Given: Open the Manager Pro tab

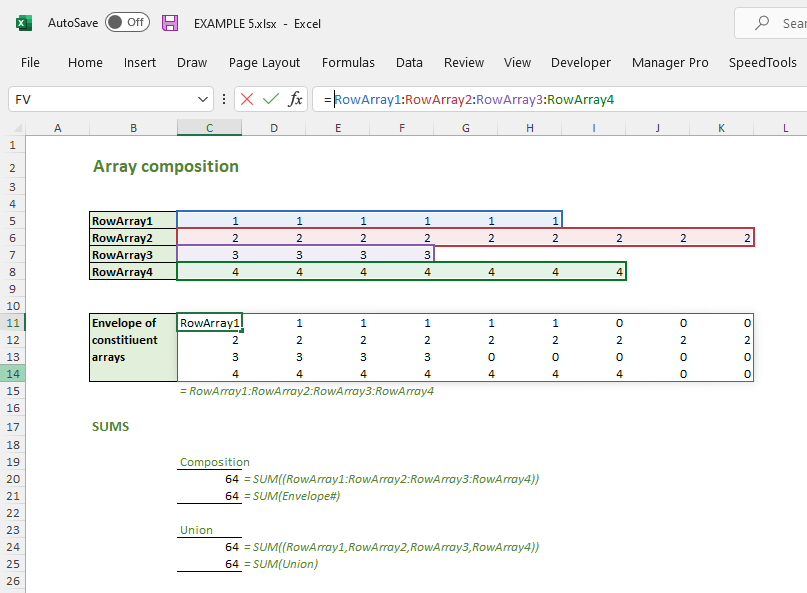Looking at the screenshot, I should (670, 62).
